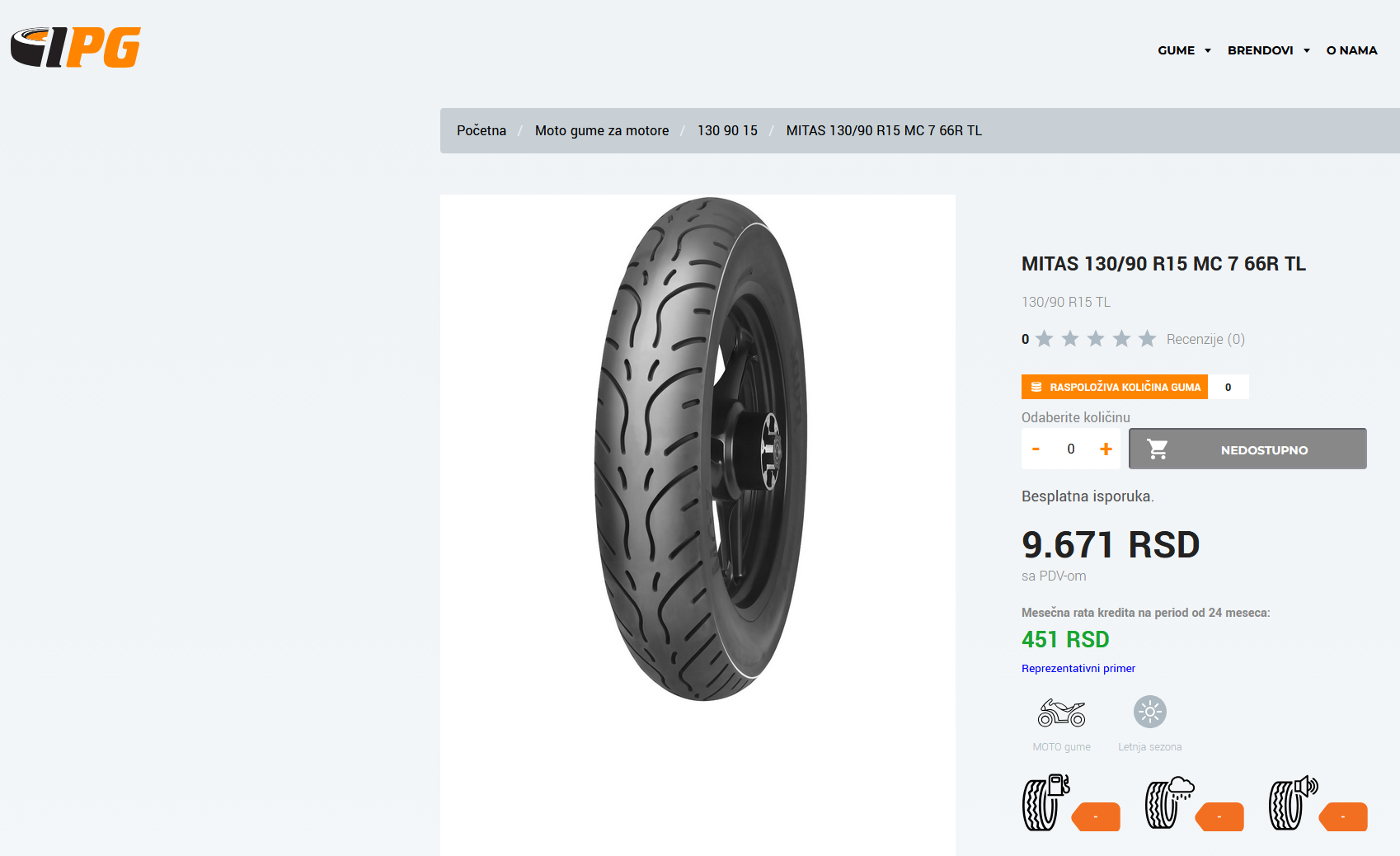
Task: Open Moto gume za motore breadcrumb
Action: tap(602, 130)
